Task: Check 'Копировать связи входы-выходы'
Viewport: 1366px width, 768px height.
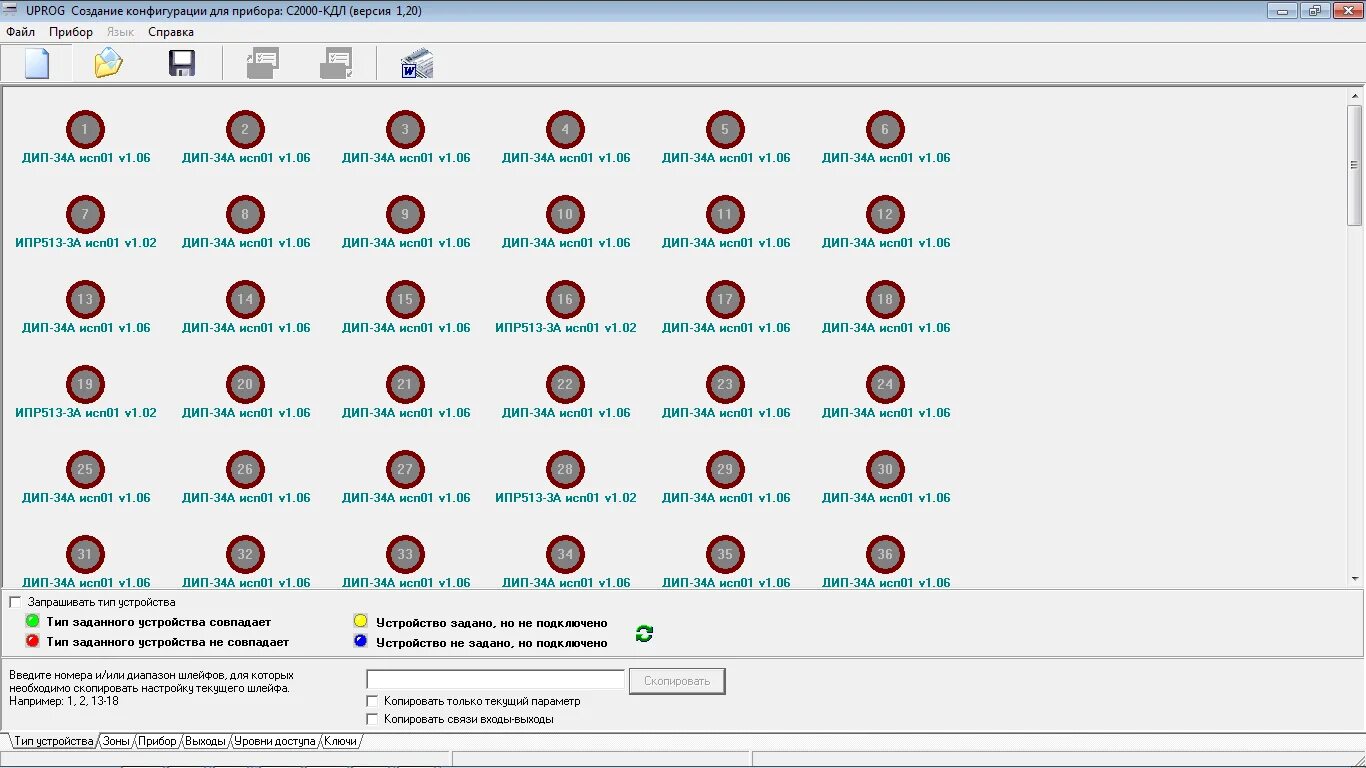Action: 373,719
